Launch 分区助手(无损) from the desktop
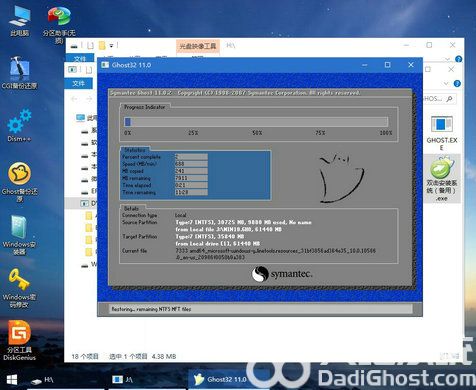 (59, 24)
